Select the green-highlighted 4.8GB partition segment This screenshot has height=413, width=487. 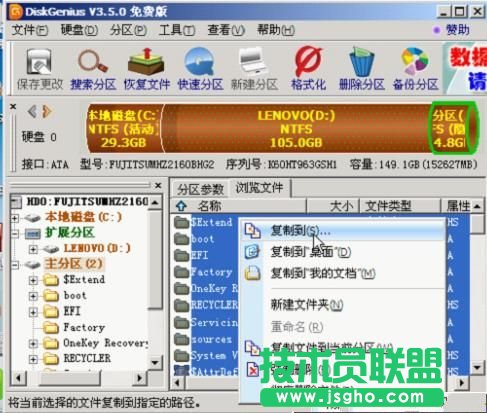pos(453,129)
